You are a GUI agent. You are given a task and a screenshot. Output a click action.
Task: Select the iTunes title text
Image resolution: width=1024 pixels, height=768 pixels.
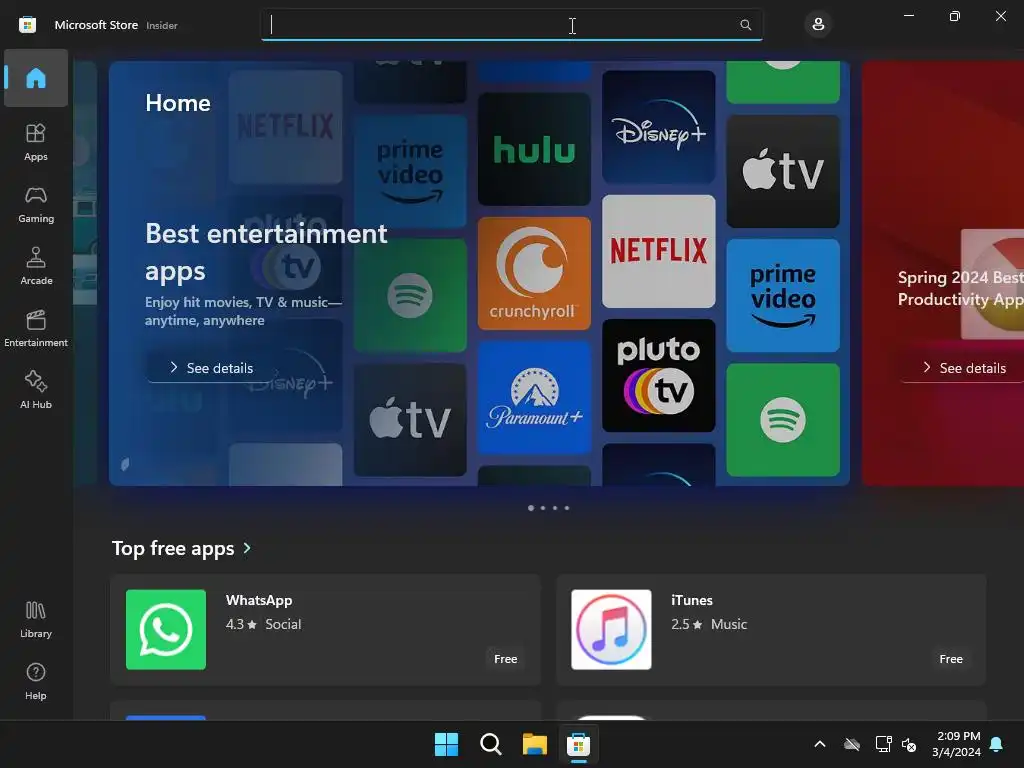[692, 600]
